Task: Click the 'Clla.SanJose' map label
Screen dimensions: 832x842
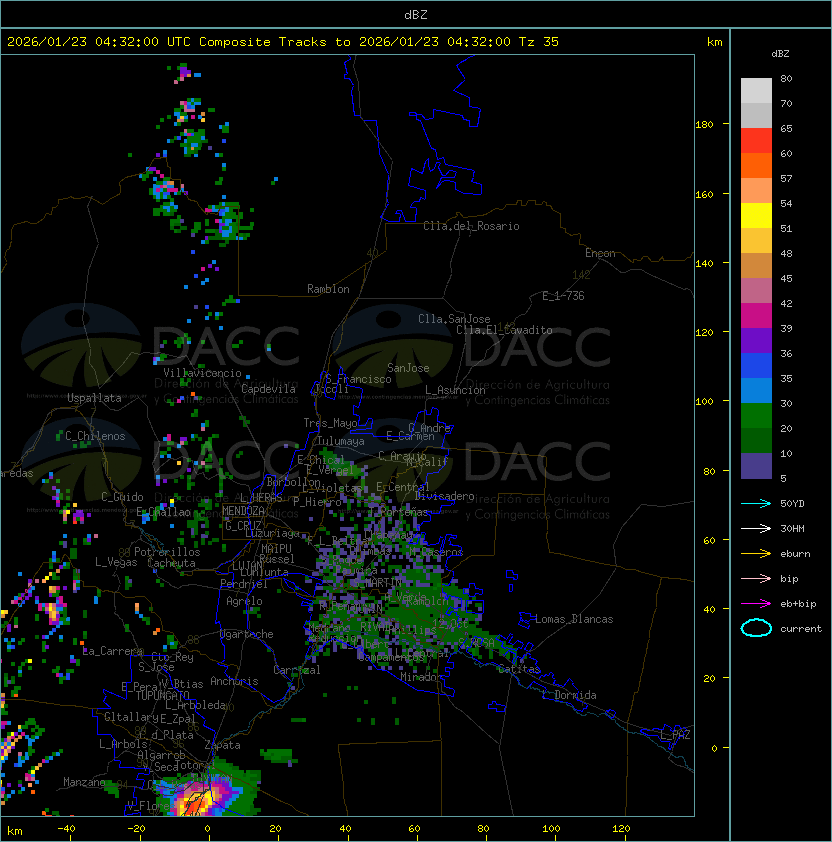Action: pyautogui.click(x=454, y=319)
